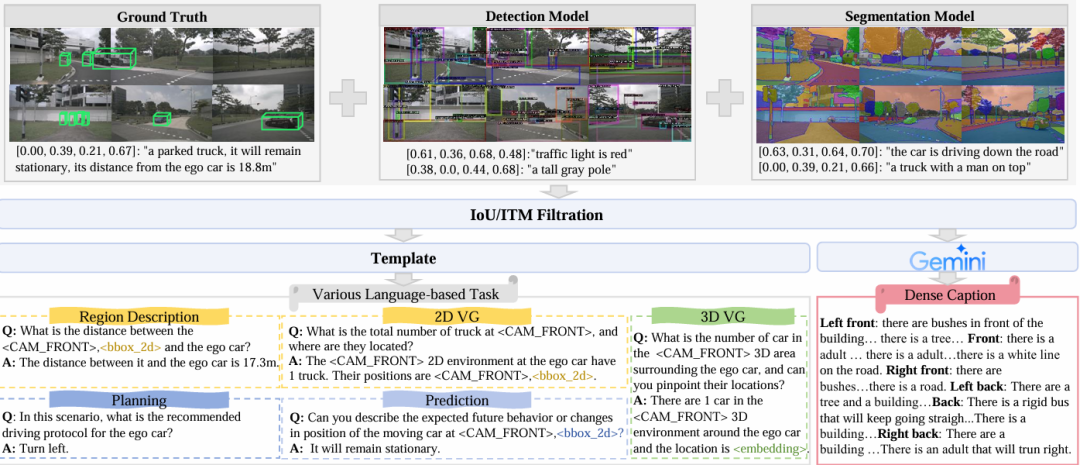Select the Planning label
Viewport: 1080px width, 465px height.
pyautogui.click(x=139, y=400)
